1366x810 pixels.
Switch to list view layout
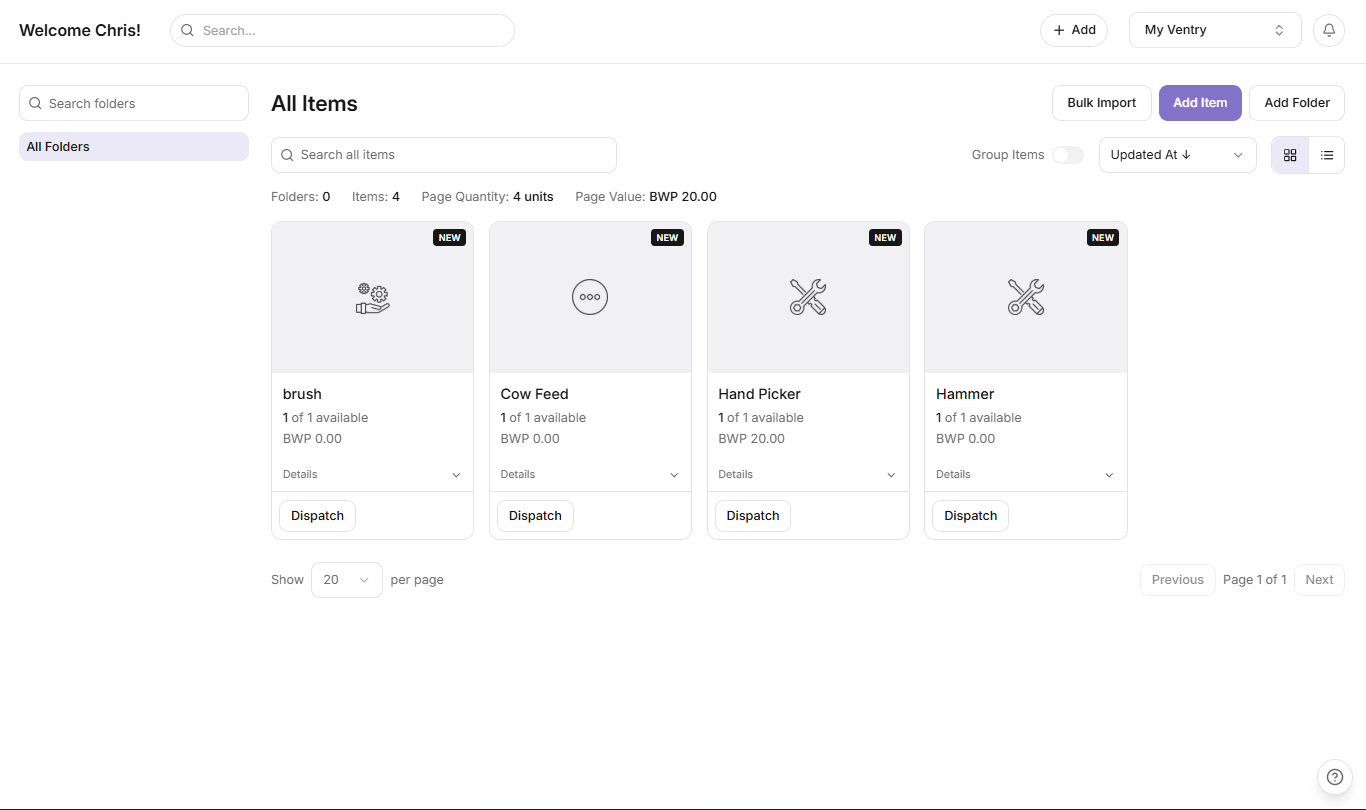[x=1327, y=155]
